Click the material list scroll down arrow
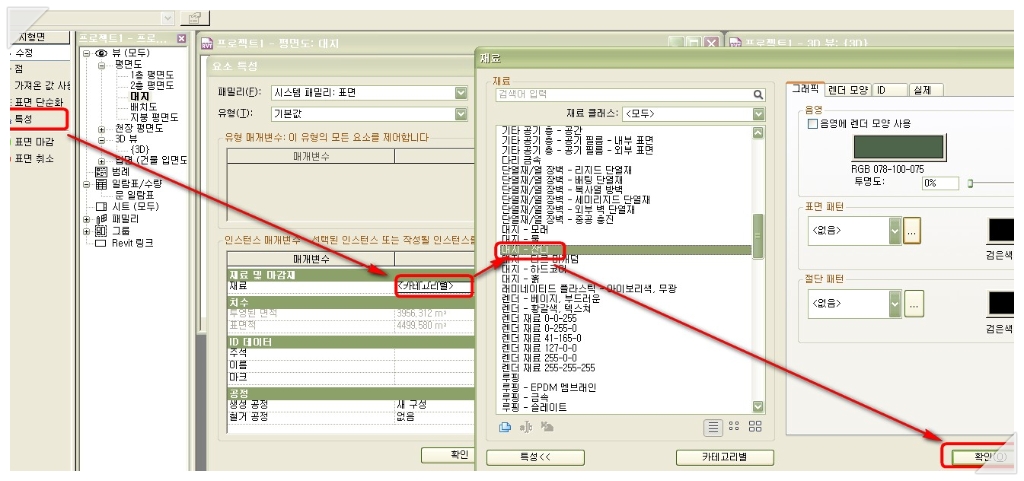This screenshot has height=481, width=1024. point(758,407)
